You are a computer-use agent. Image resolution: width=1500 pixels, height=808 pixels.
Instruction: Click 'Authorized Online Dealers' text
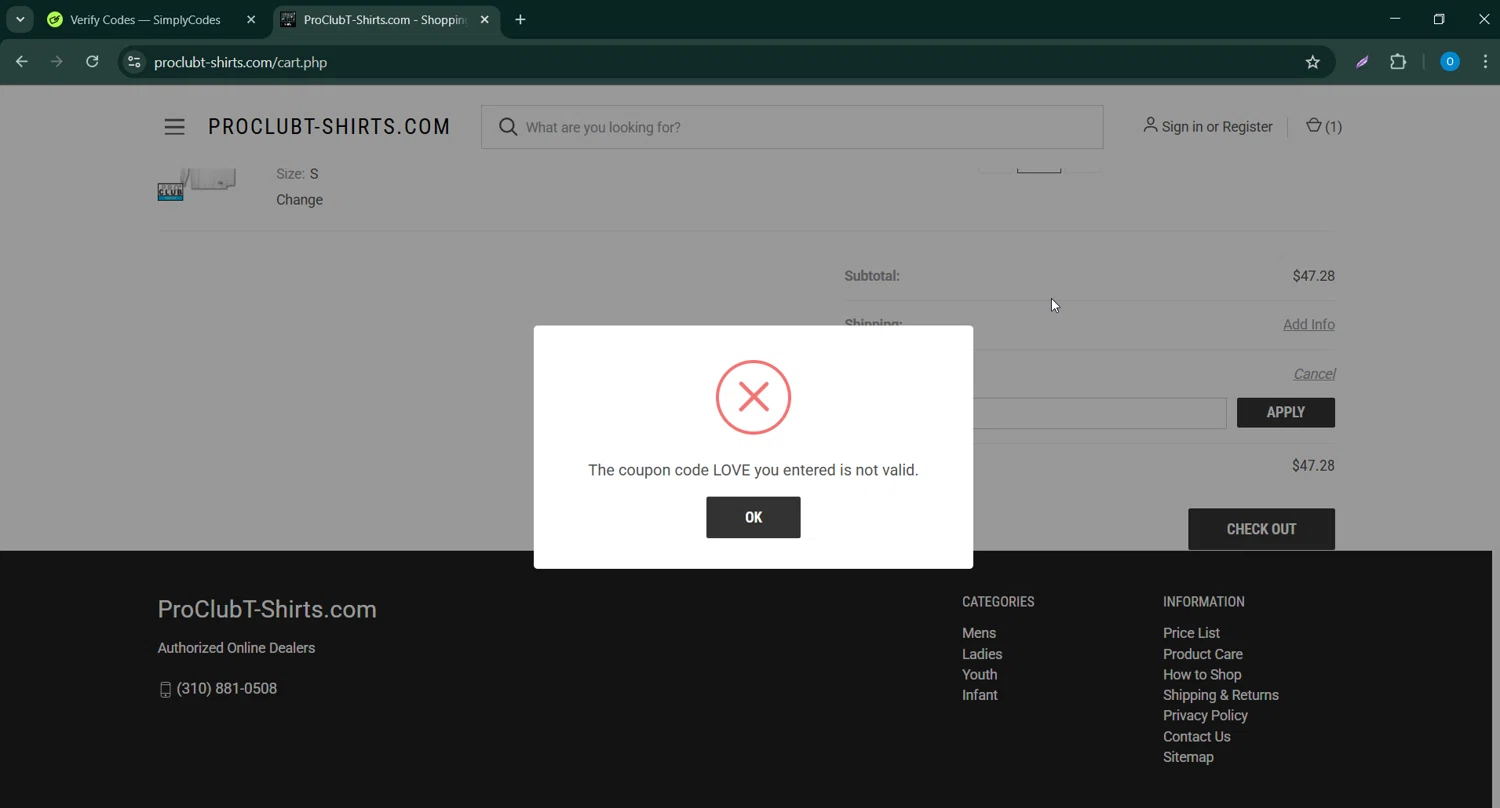(236, 648)
